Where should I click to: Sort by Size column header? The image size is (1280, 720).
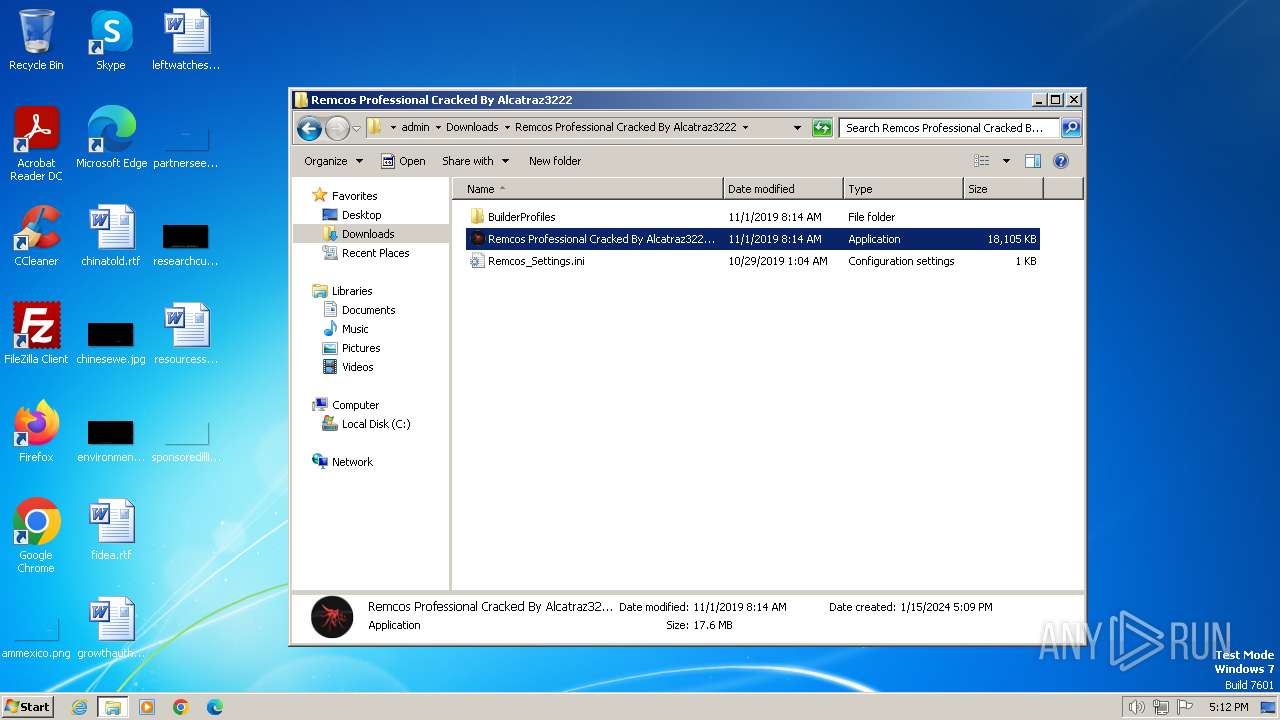pos(1003,189)
